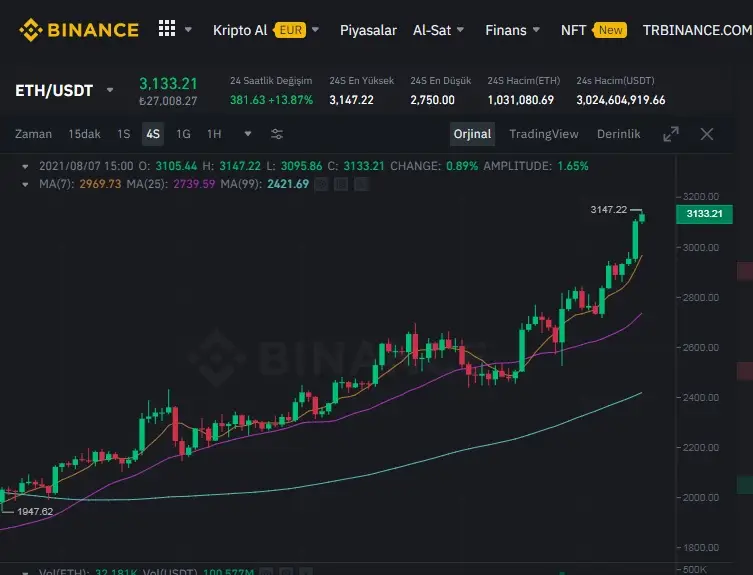The height and width of the screenshot is (575, 753).
Task: Visit TRBINANCE.COM link
Action: click(697, 30)
